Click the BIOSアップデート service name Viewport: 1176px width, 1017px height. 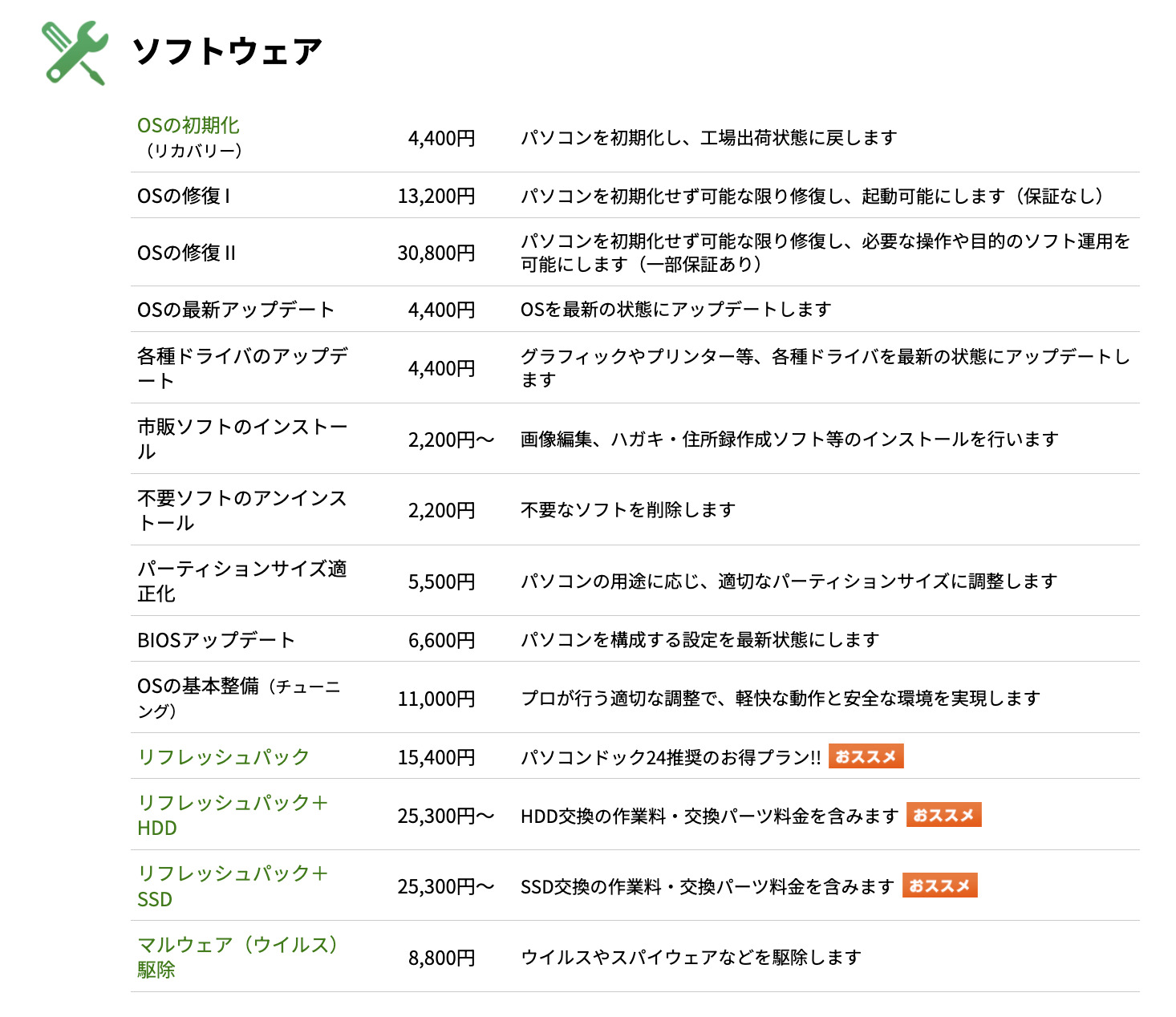point(216,640)
